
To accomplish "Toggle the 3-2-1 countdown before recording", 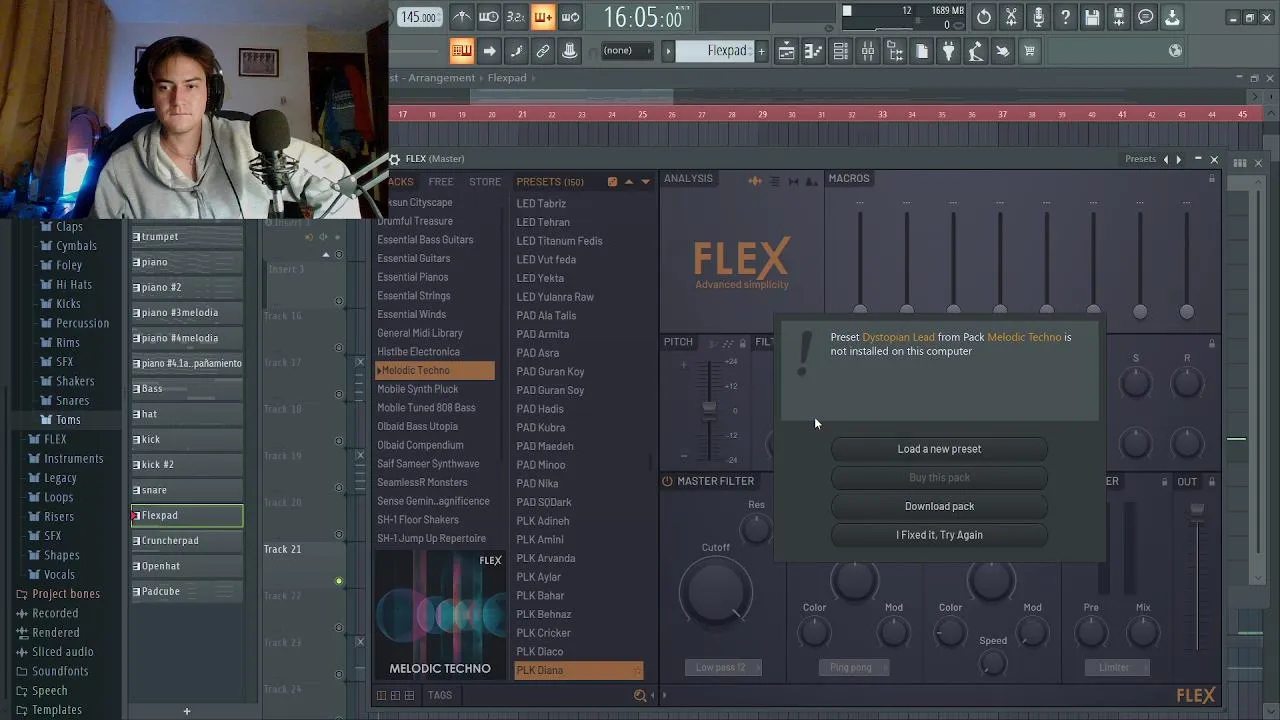I will coord(516,17).
